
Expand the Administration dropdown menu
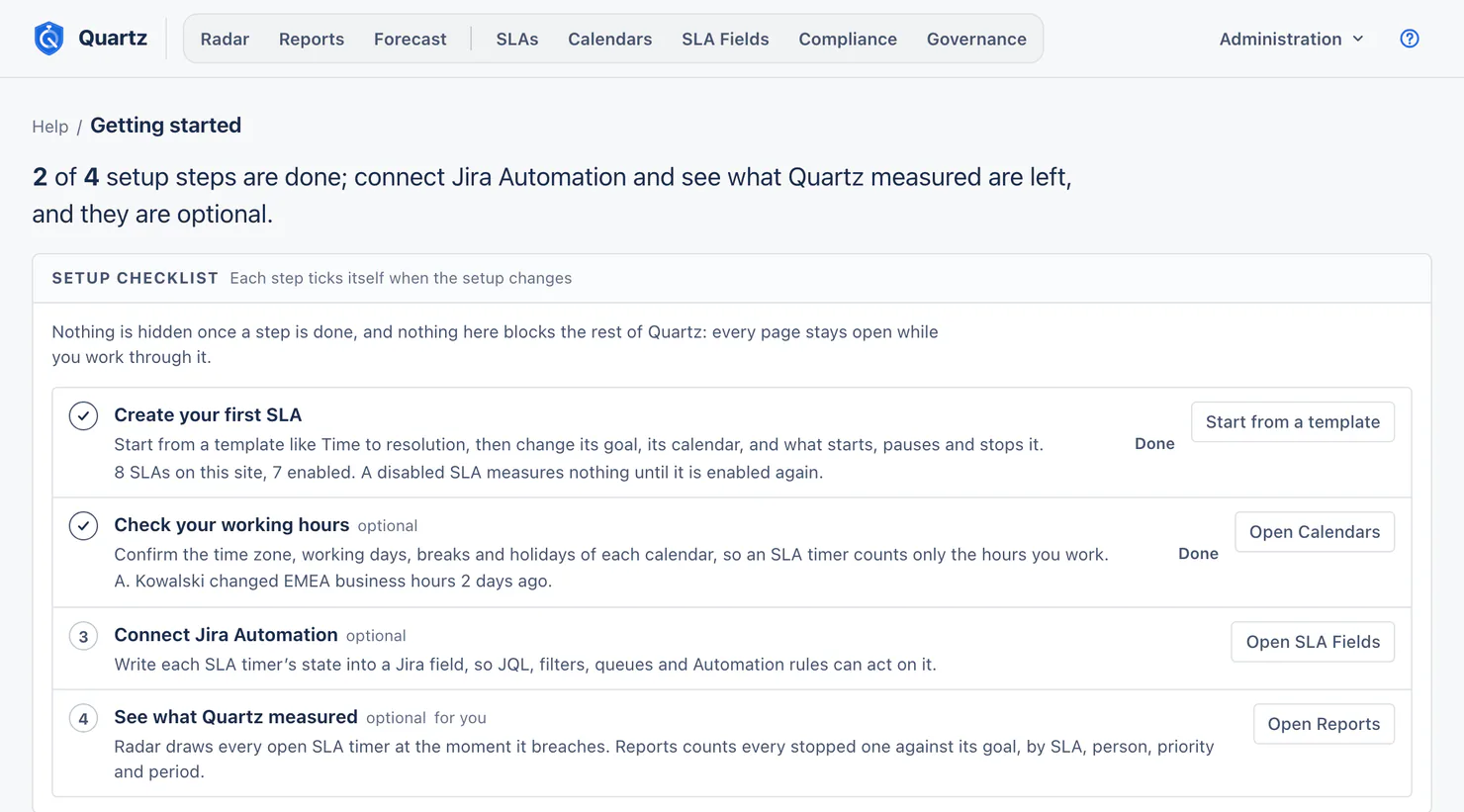click(x=1291, y=39)
